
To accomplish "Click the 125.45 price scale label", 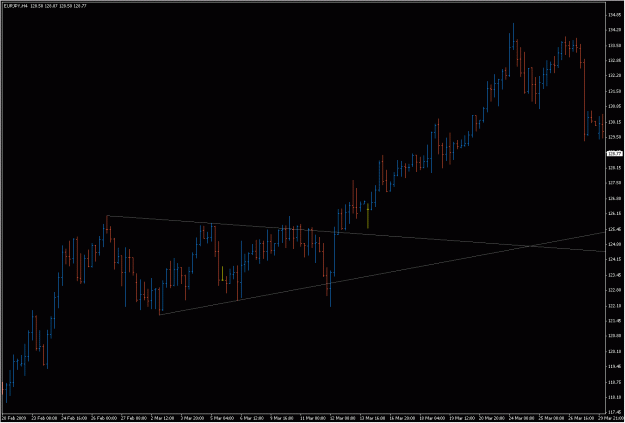I will pos(614,229).
